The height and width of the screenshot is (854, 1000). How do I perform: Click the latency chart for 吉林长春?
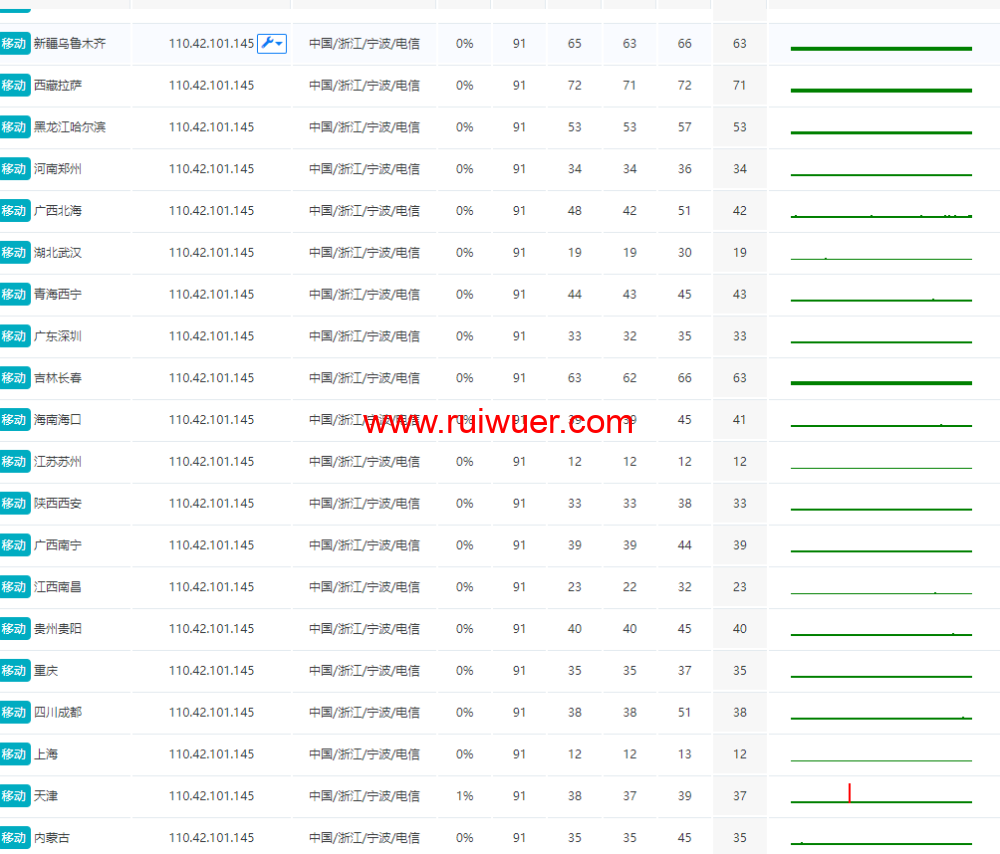pos(881,382)
